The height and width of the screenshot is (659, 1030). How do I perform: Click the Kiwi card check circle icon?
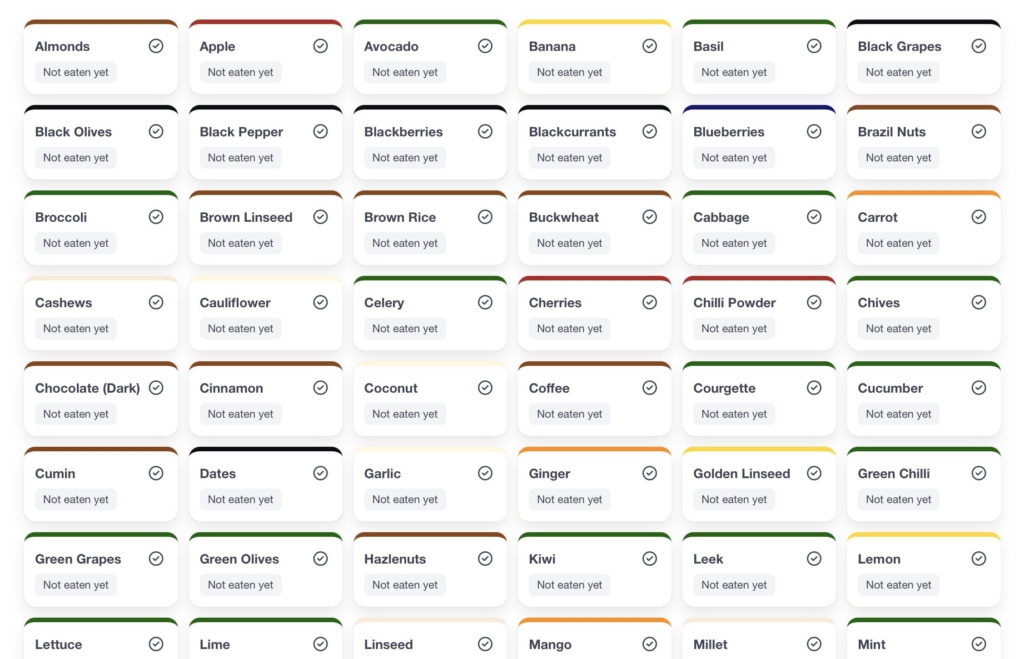650,559
